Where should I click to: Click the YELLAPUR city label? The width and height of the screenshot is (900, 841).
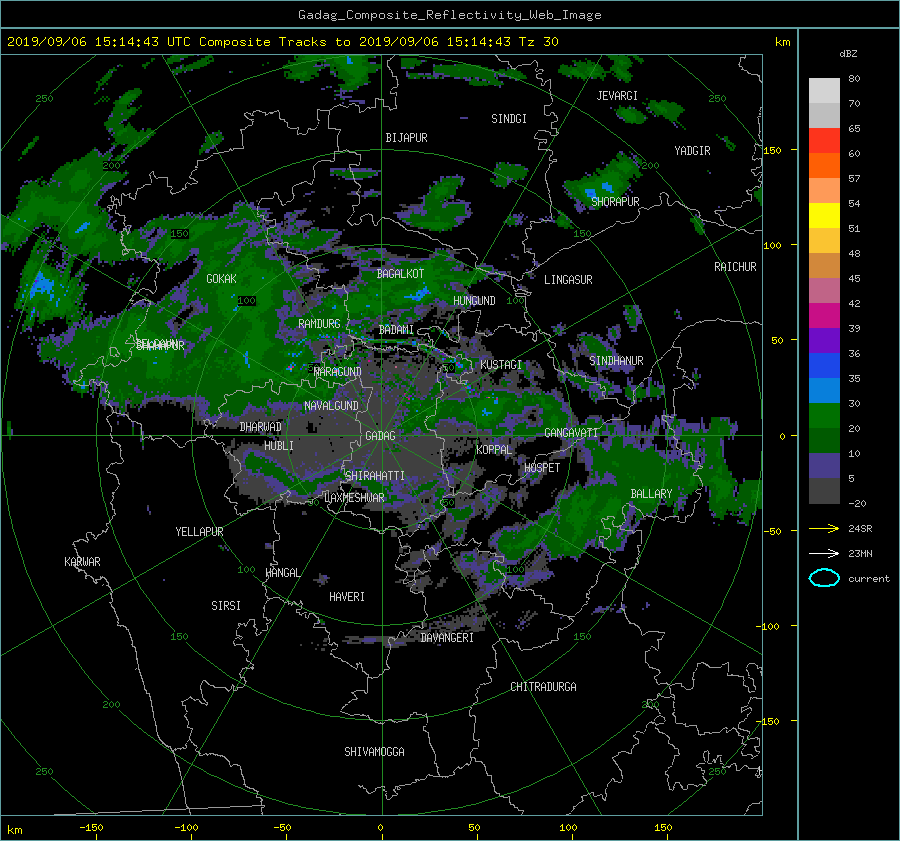[199, 532]
